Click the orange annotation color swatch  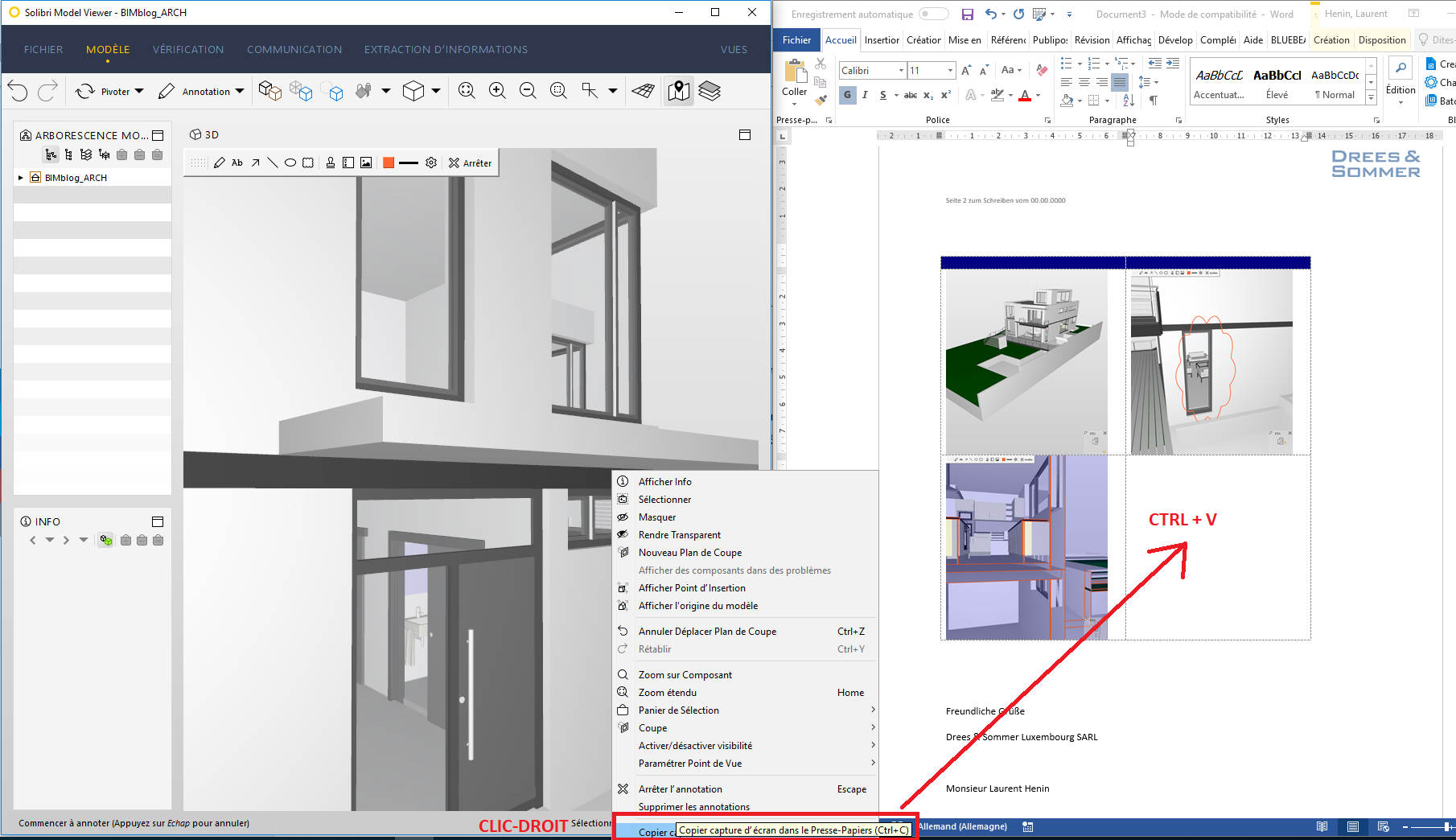(x=389, y=163)
